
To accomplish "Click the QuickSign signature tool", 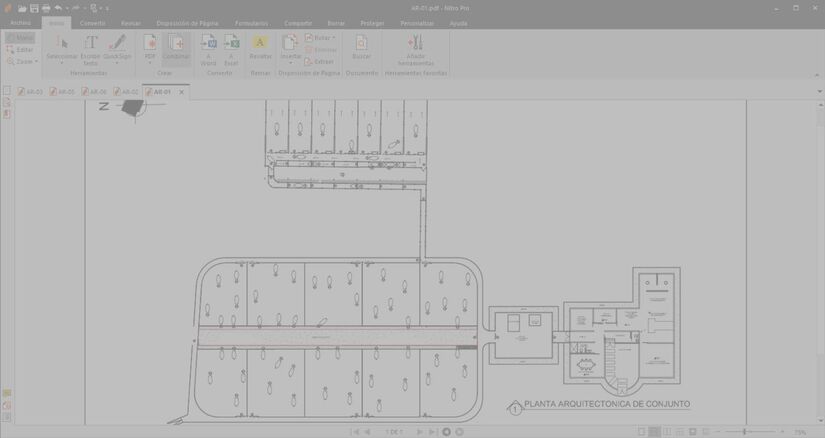I will click(x=117, y=48).
